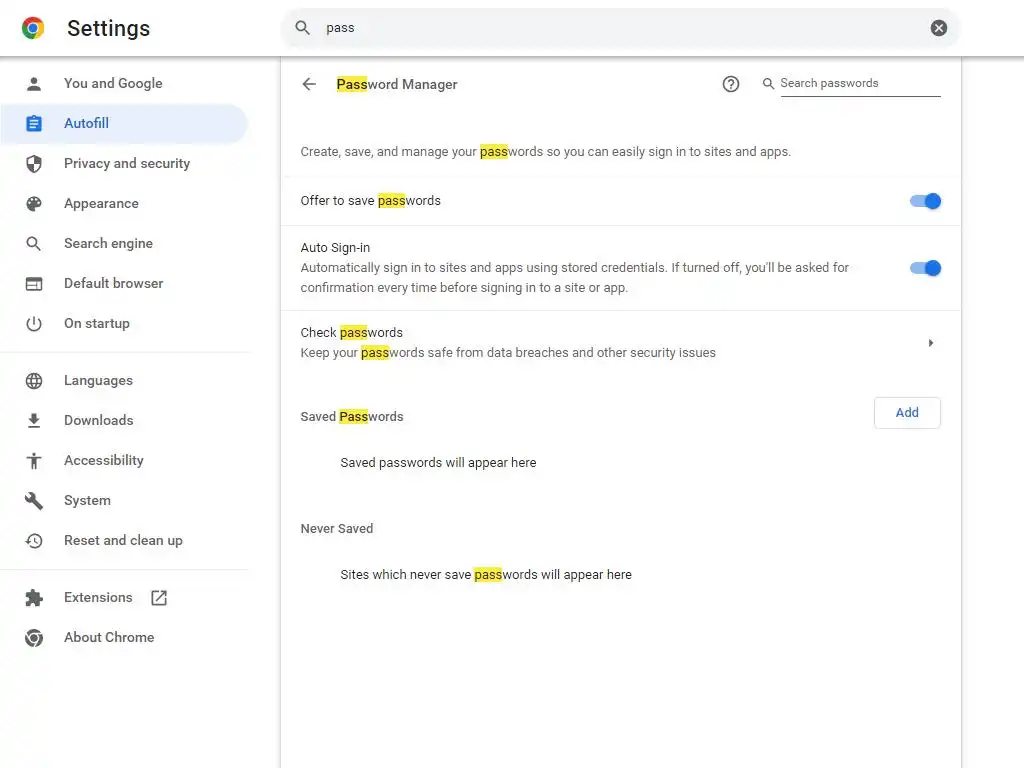The width and height of the screenshot is (1024, 768).
Task: Select the Autofill sidebar item
Action: coord(124,123)
